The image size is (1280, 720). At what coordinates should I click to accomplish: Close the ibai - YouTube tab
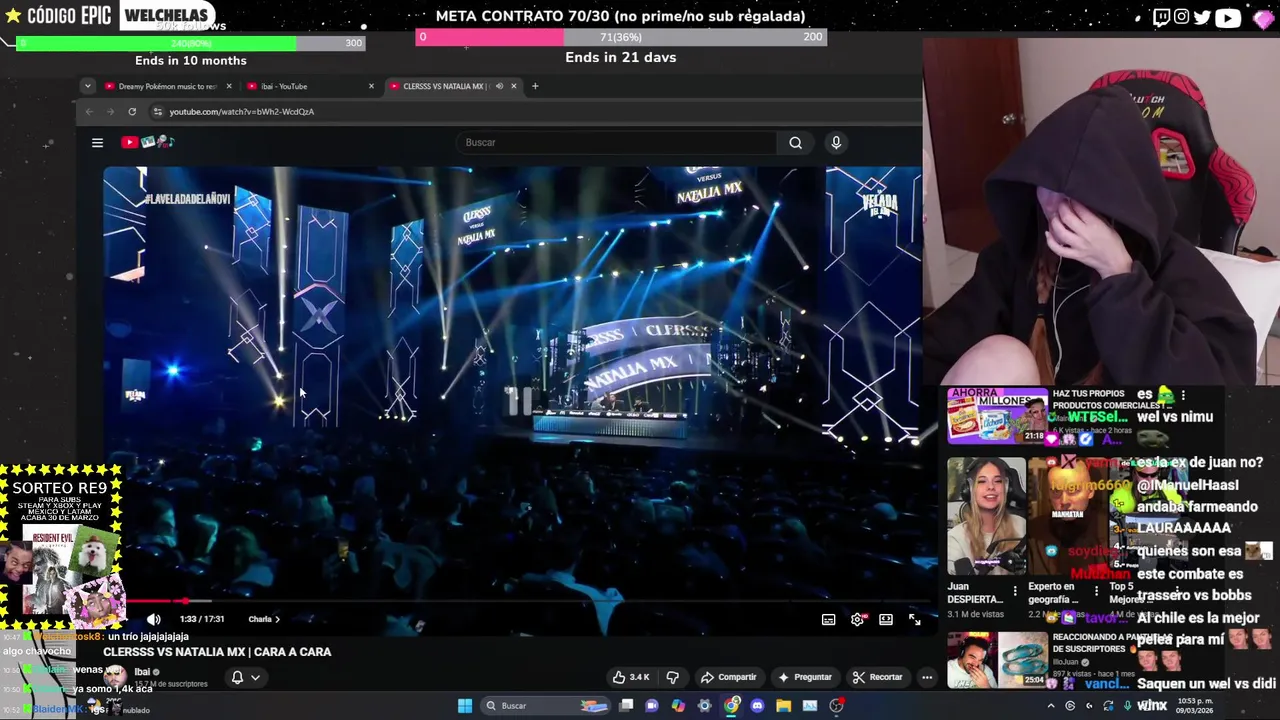(371, 86)
